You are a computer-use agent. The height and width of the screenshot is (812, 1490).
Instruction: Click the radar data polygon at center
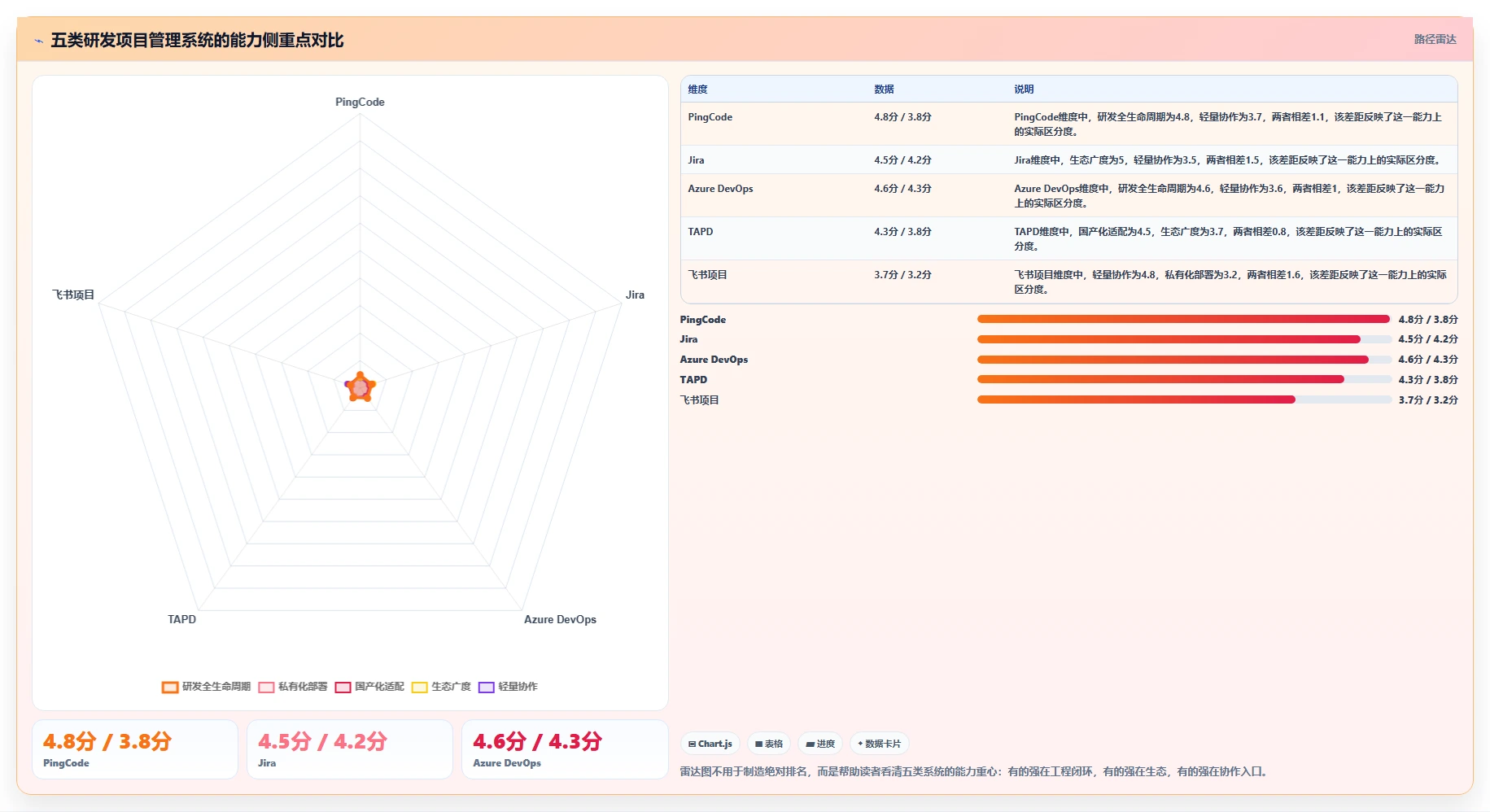pyautogui.click(x=360, y=387)
